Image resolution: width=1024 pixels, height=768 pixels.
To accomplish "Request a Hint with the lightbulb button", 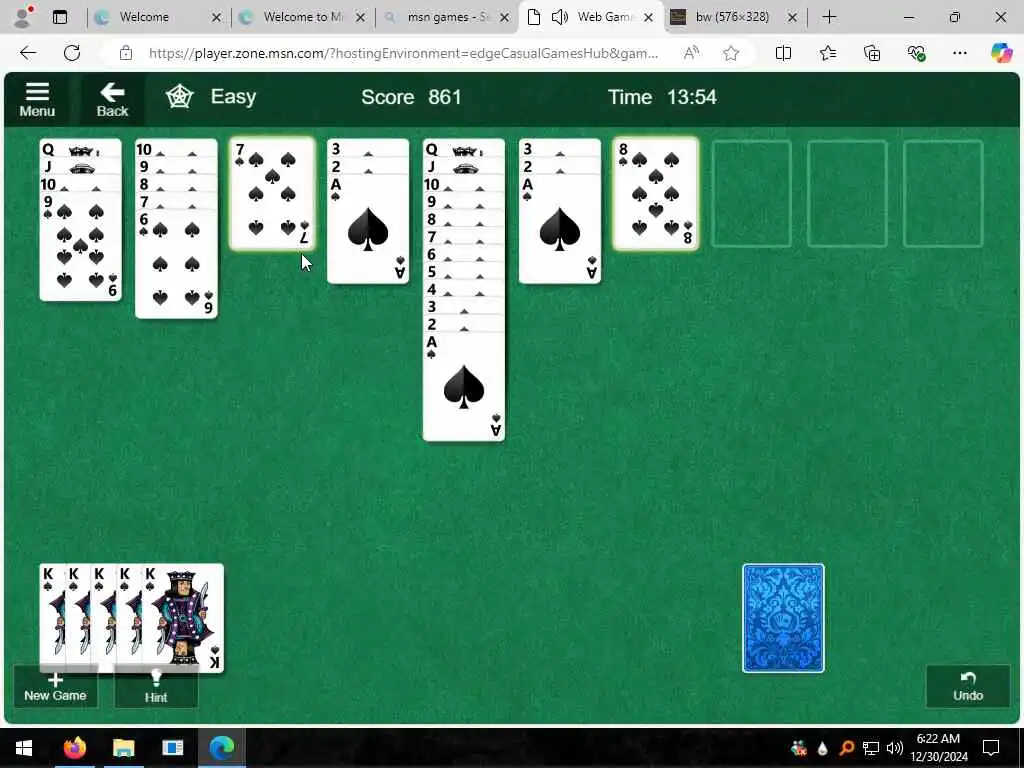I will (x=156, y=687).
